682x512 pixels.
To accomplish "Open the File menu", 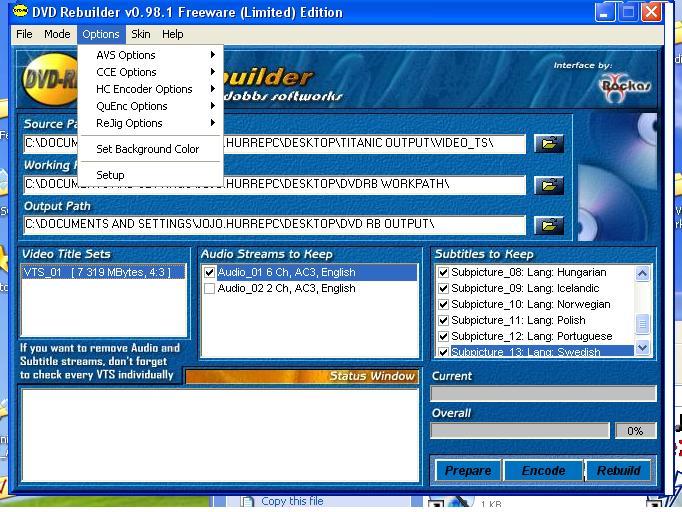I will tap(24, 34).
